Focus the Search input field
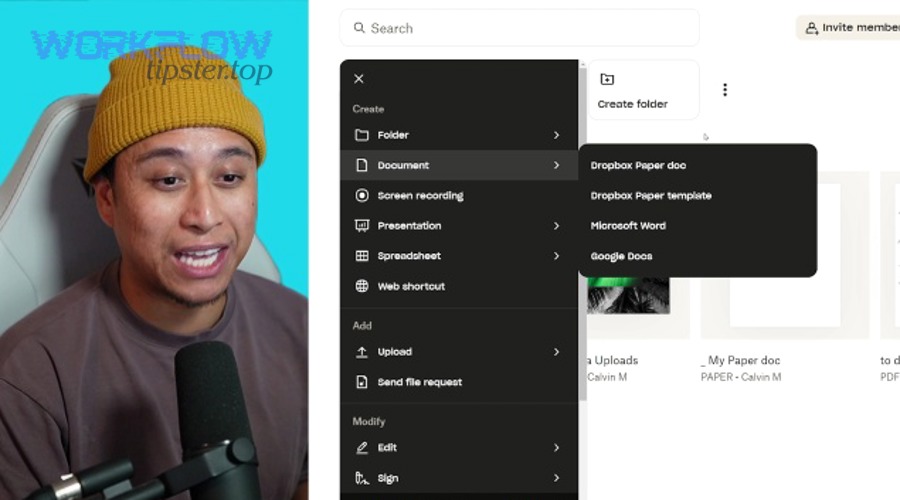 pos(520,28)
